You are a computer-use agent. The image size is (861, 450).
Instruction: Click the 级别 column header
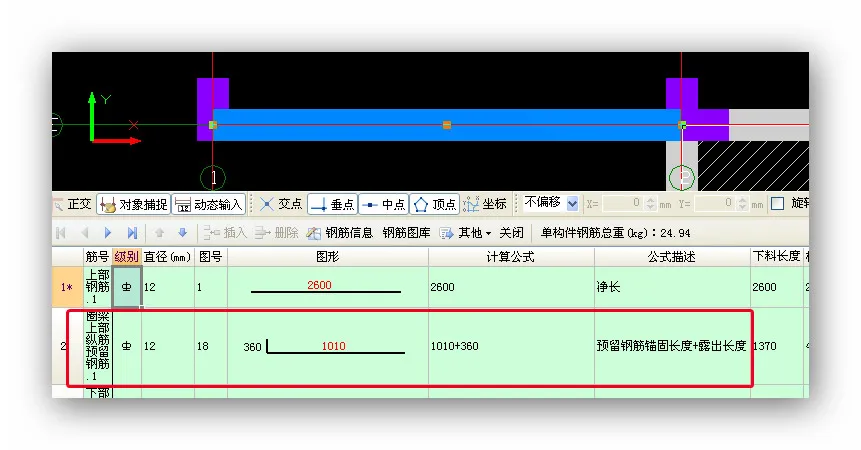click(126, 256)
